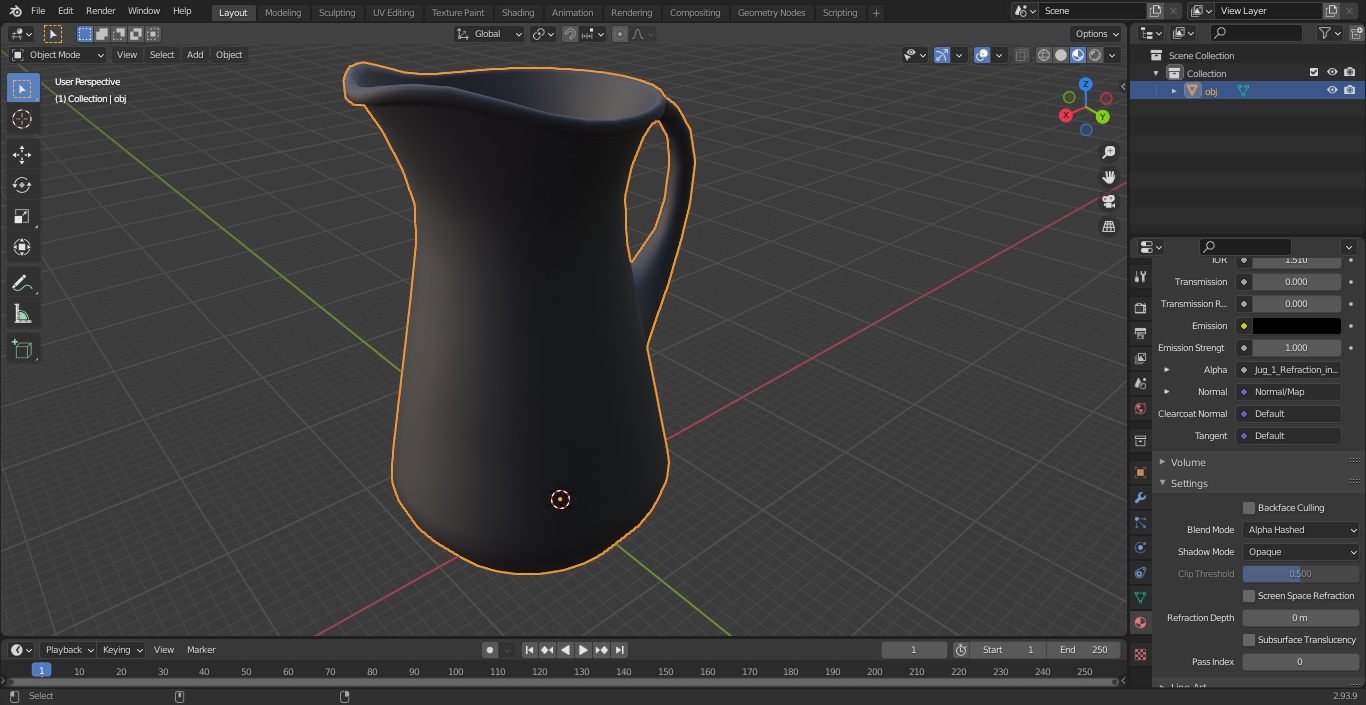The image size is (1366, 705).
Task: Open Global transform orientation dropdown
Action: click(x=490, y=34)
